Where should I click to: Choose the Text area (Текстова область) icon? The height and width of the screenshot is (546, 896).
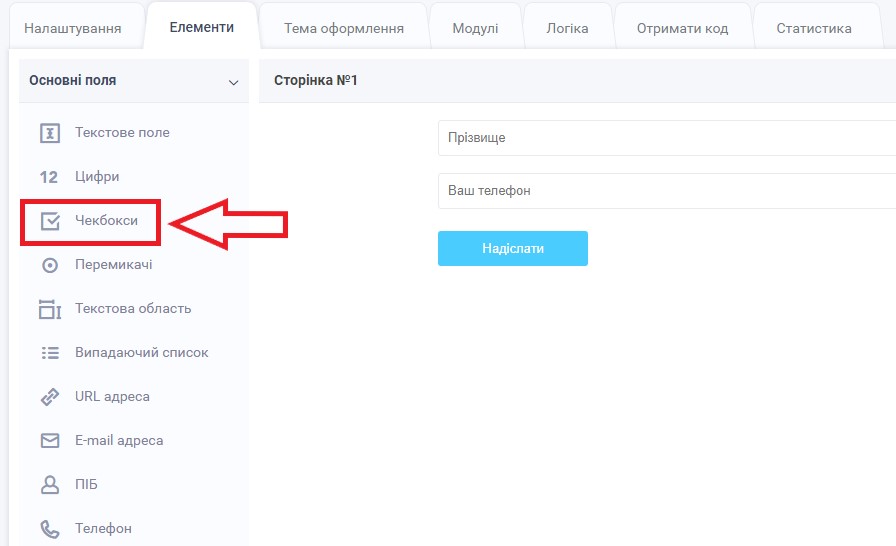49,309
